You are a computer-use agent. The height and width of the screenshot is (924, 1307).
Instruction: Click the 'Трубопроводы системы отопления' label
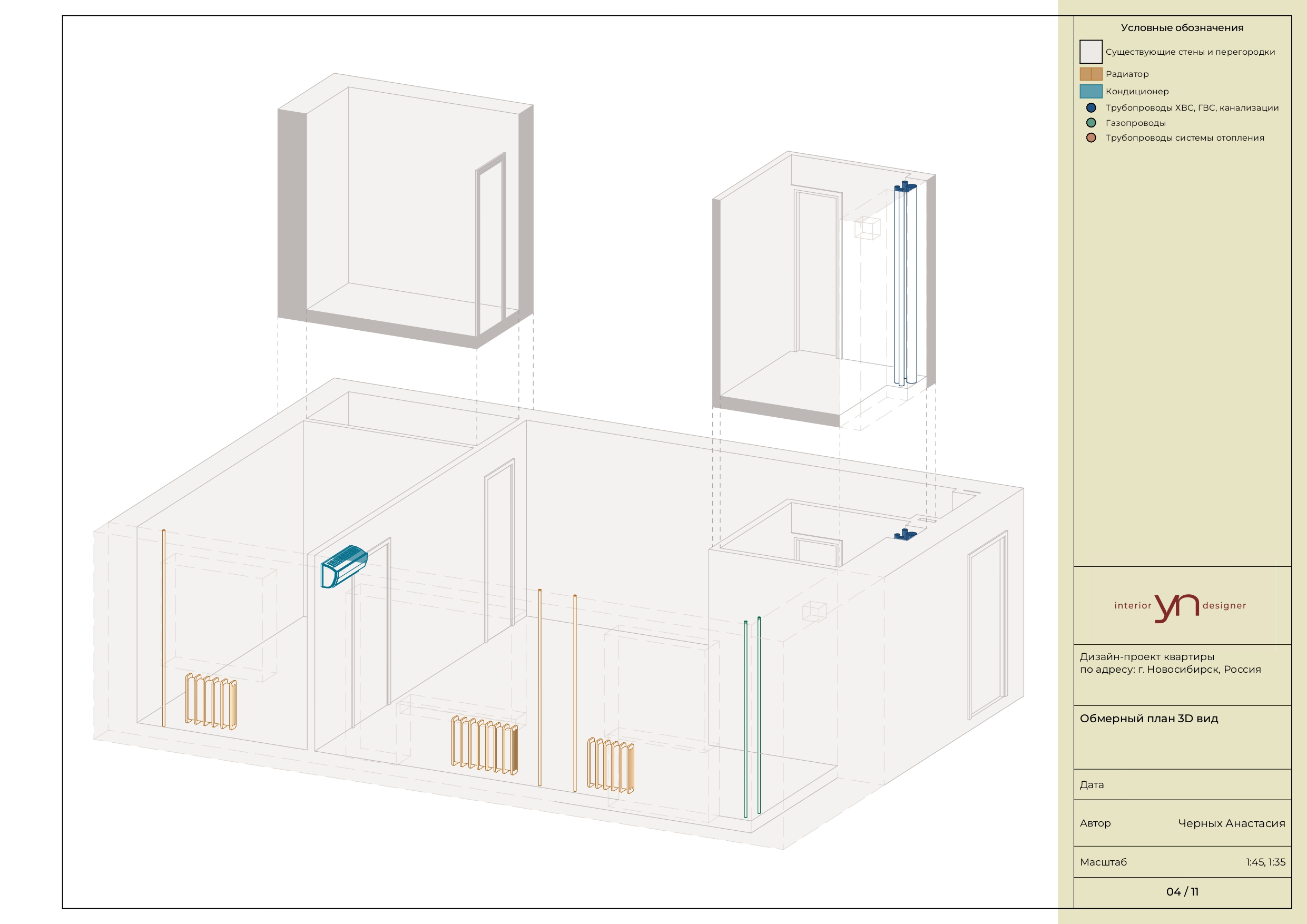[x=1185, y=138]
